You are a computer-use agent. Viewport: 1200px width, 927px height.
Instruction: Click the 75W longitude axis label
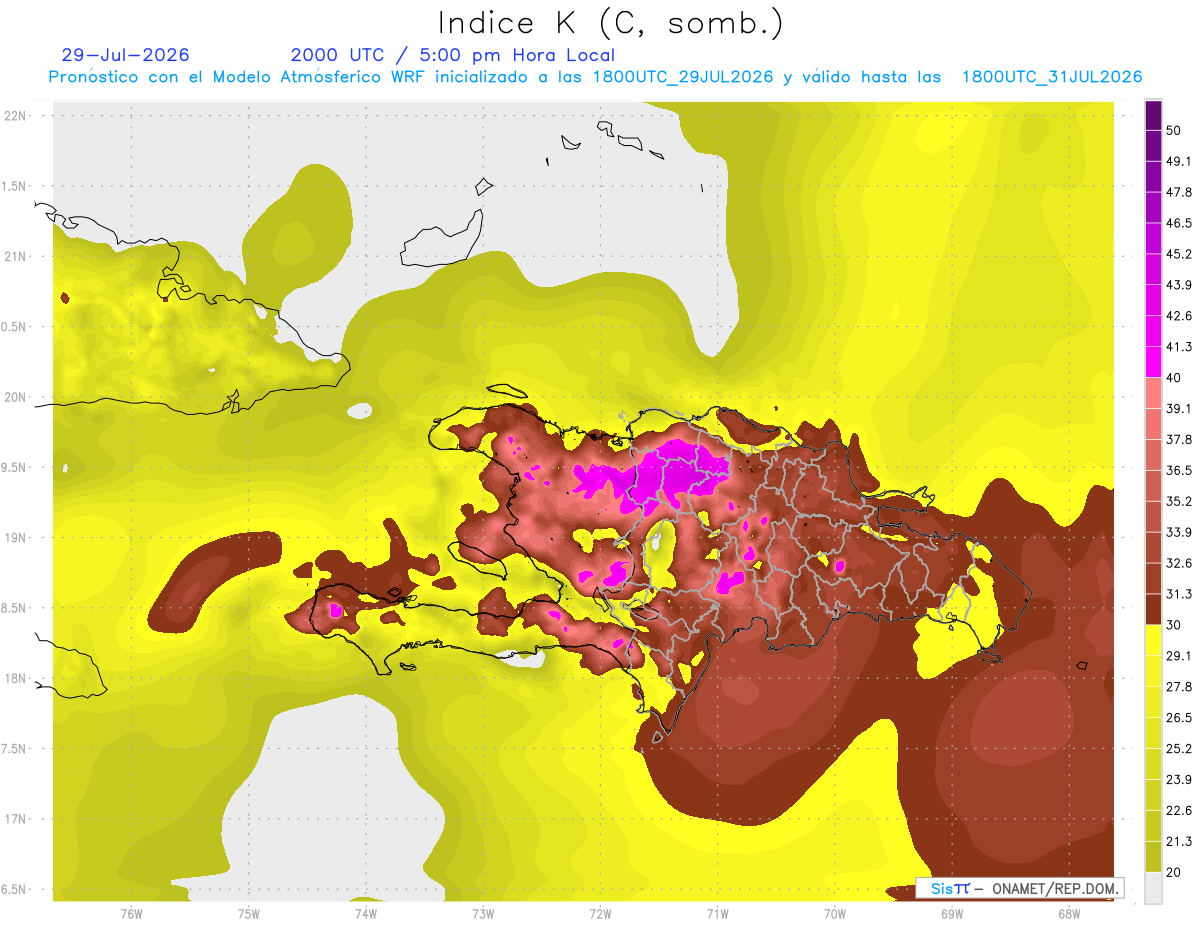click(x=248, y=913)
